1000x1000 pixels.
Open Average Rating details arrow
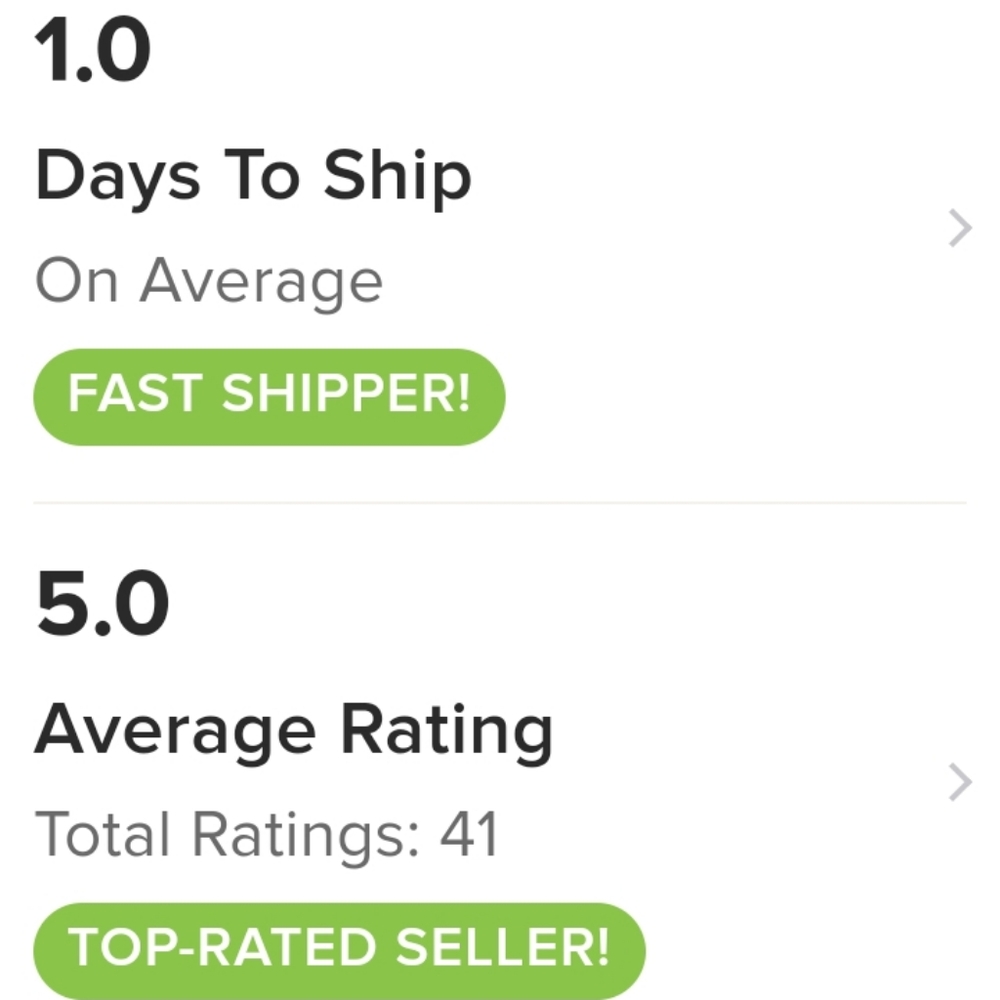[x=959, y=783]
